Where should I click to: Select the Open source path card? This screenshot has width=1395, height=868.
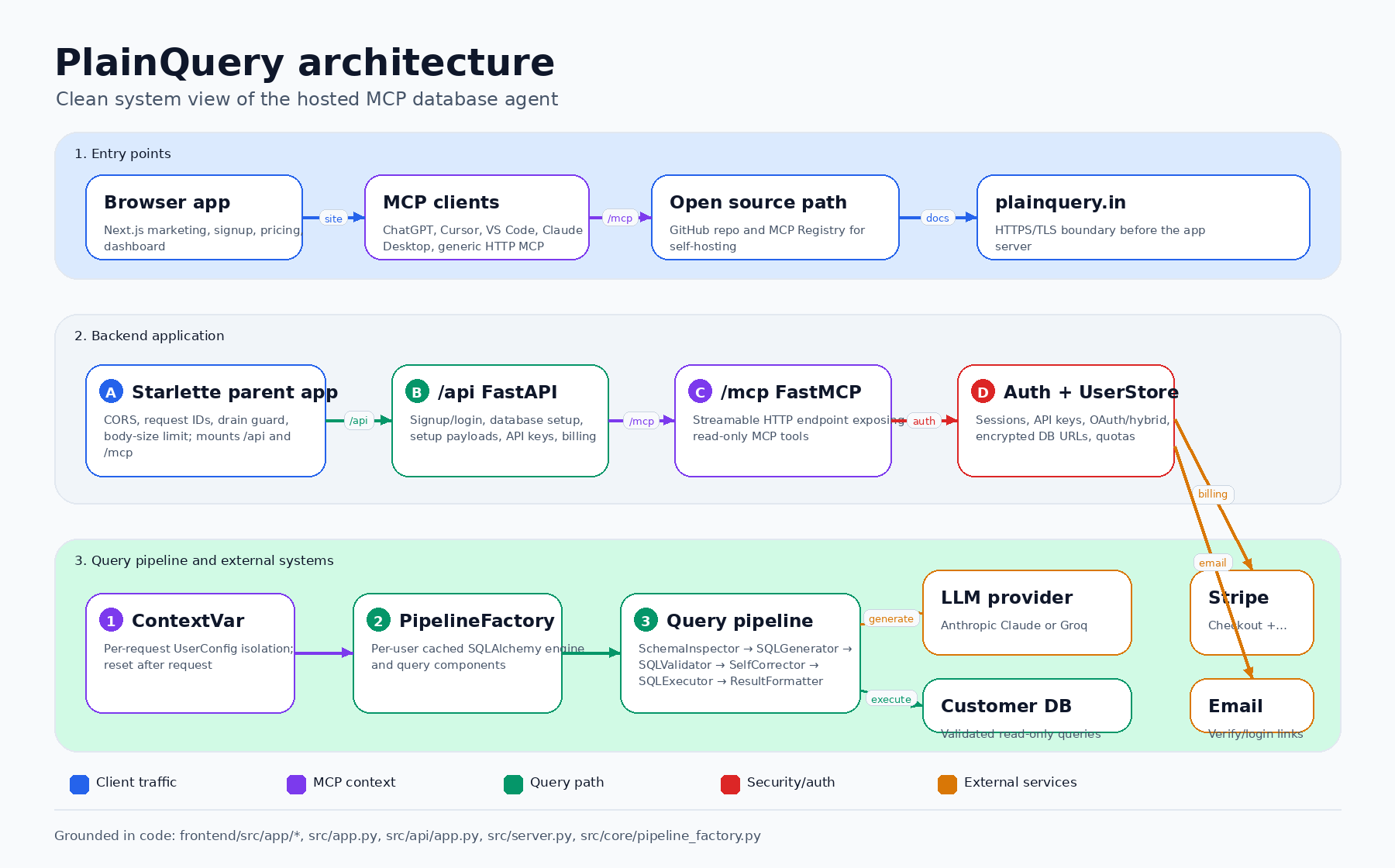[775, 217]
